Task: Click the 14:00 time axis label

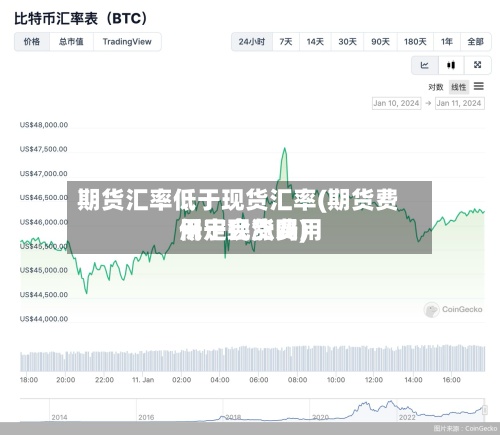Action: [x=413, y=380]
